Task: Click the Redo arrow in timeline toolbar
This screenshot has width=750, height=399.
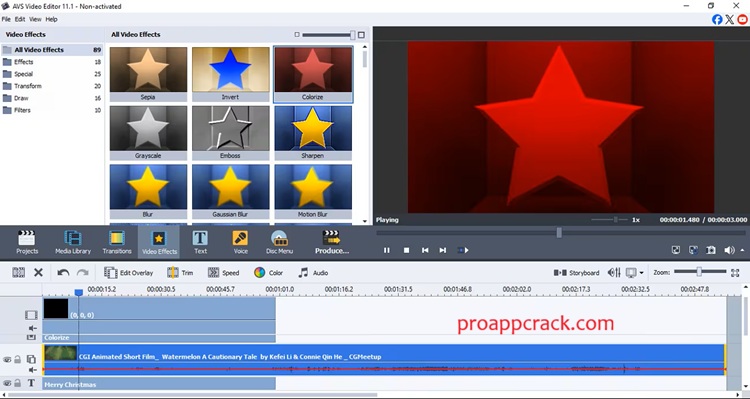Action: [x=83, y=273]
